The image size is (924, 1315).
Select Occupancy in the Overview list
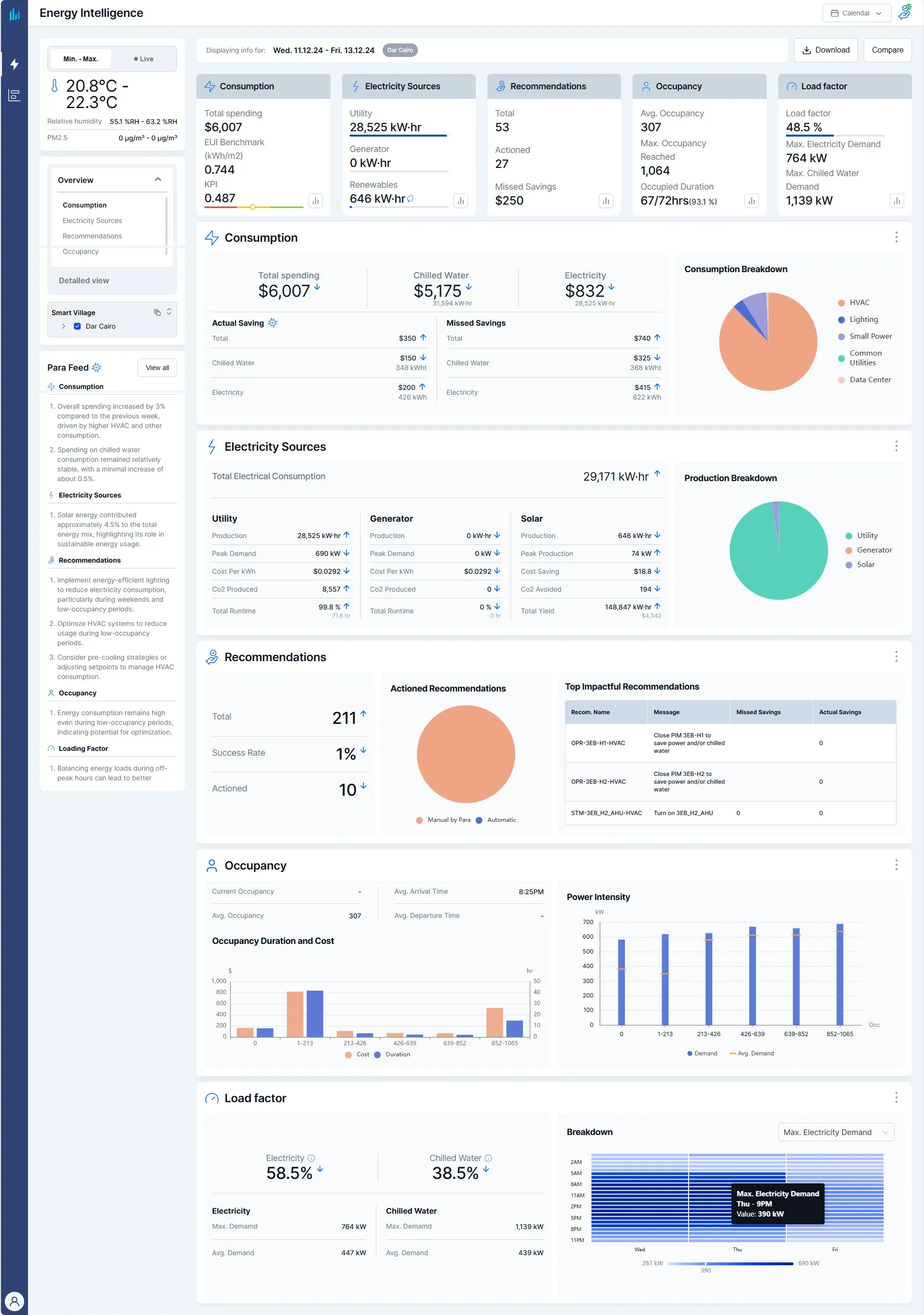point(80,251)
